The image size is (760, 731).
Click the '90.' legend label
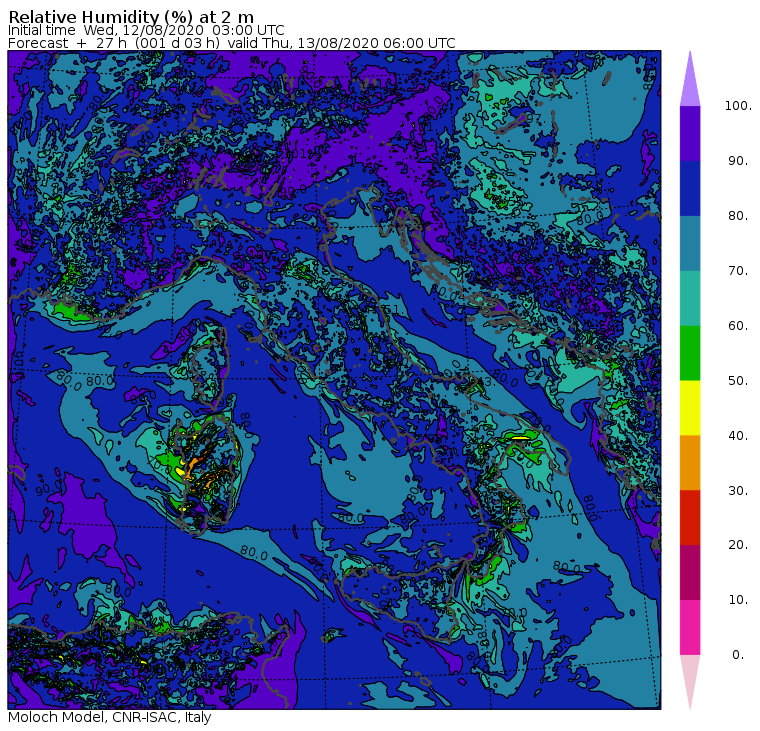point(738,161)
